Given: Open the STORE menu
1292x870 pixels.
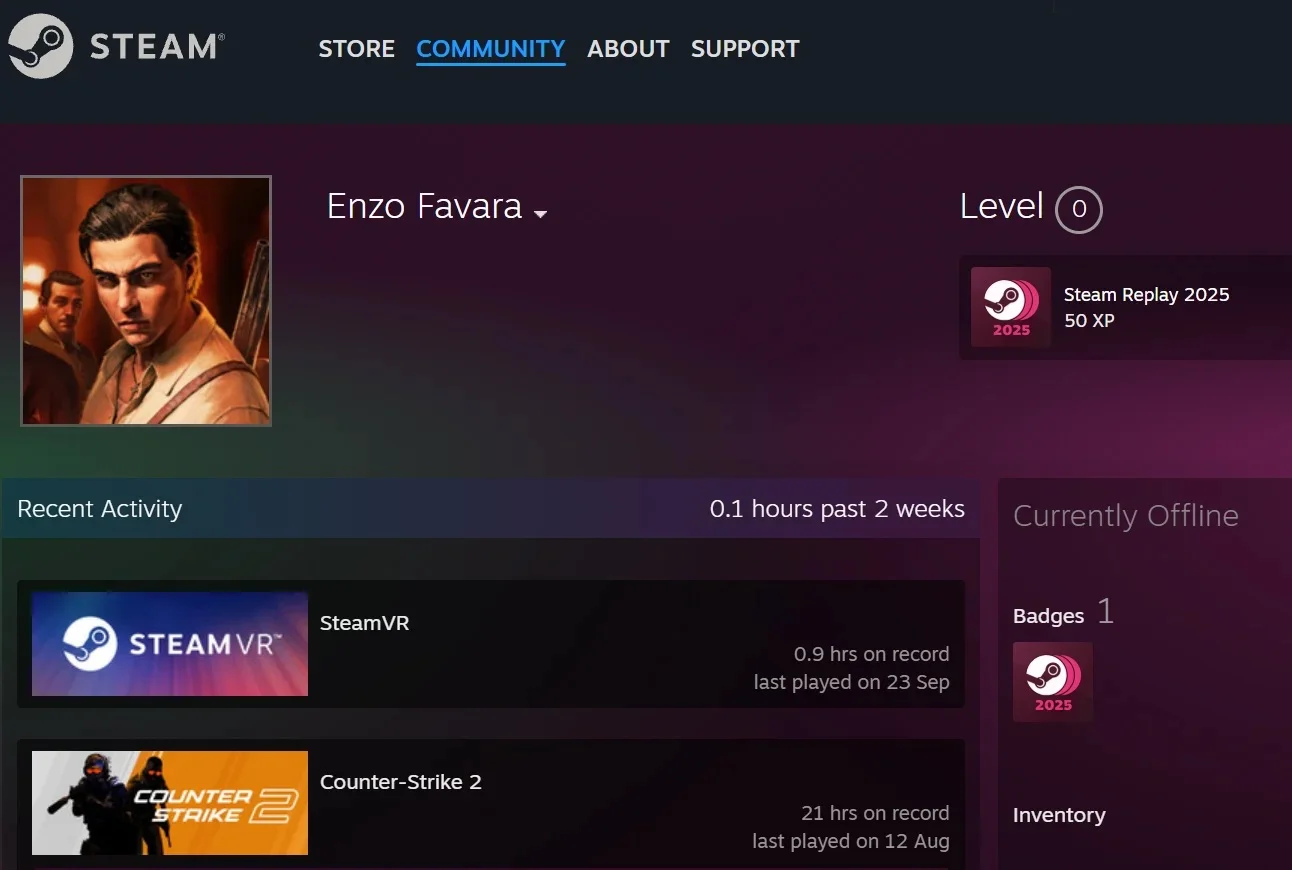Looking at the screenshot, I should pyautogui.click(x=356, y=49).
